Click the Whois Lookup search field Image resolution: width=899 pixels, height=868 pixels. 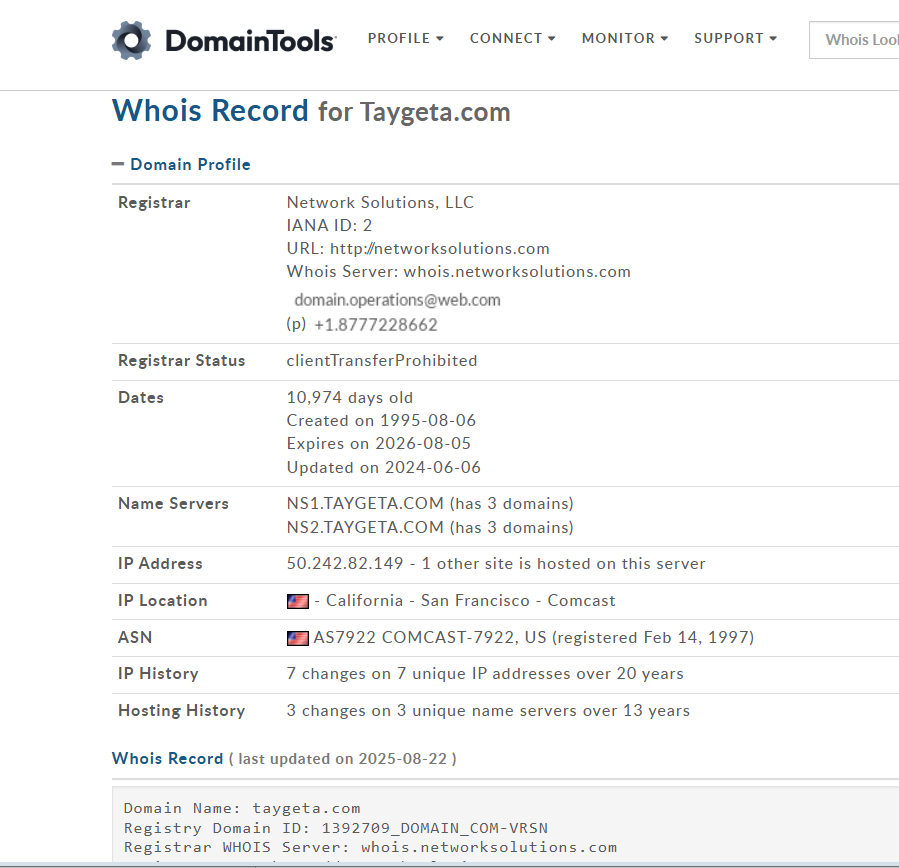pyautogui.click(x=856, y=40)
